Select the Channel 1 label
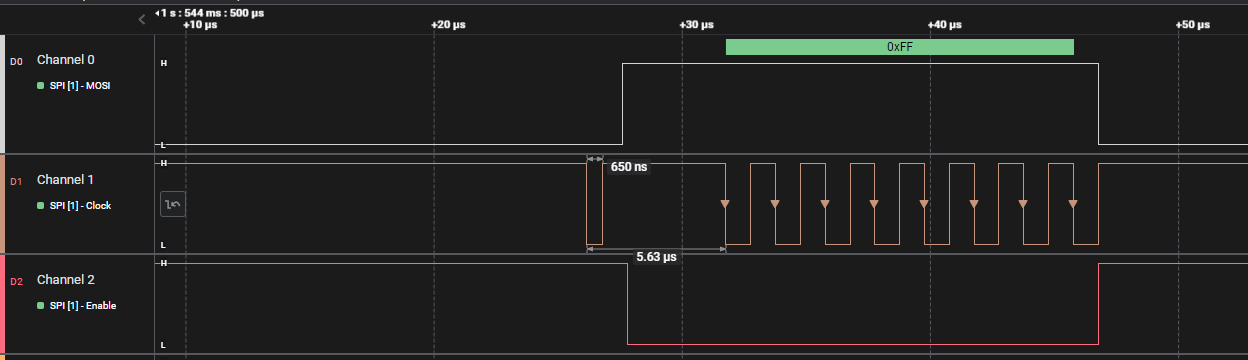The width and height of the screenshot is (1248, 360). (x=66, y=180)
